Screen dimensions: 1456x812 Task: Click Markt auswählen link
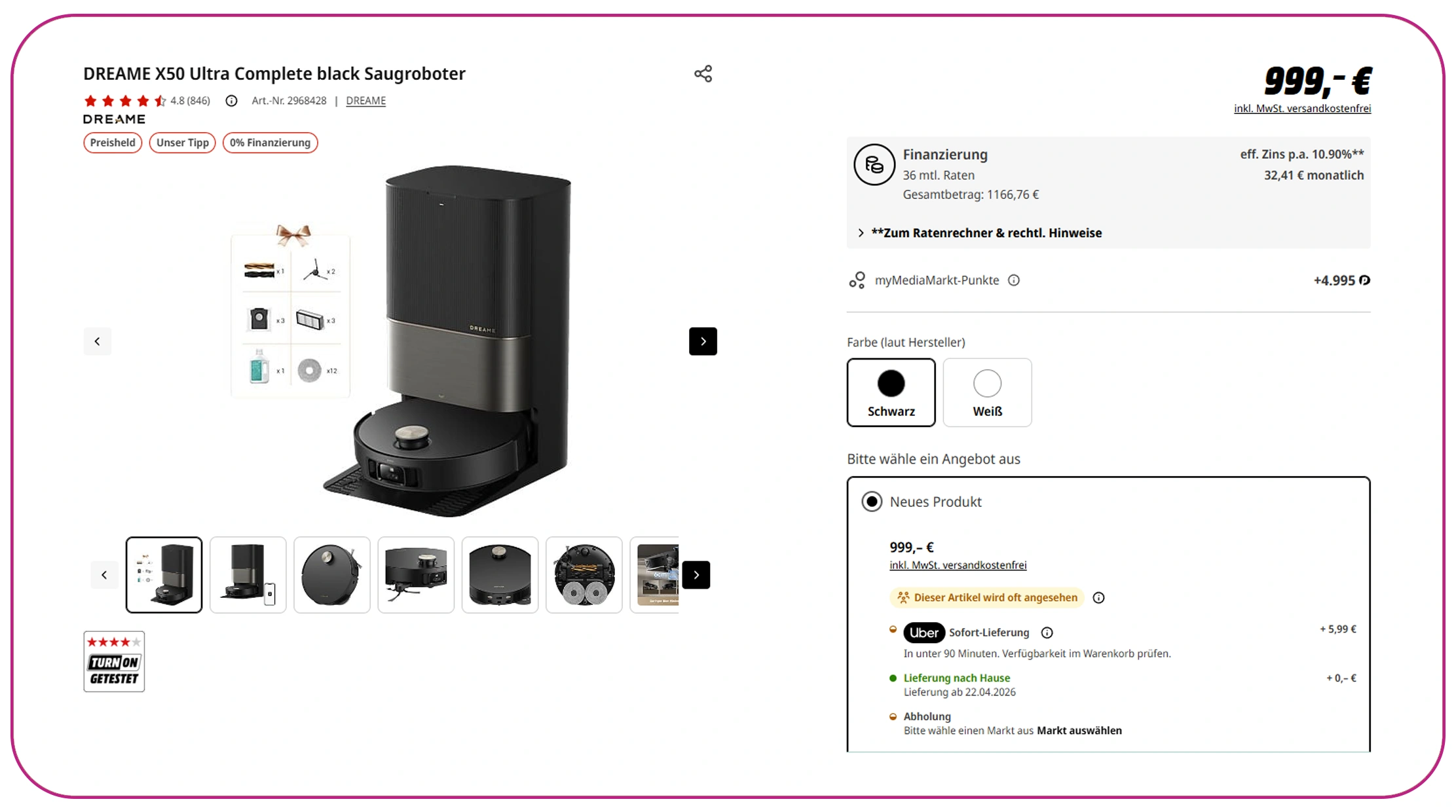[1079, 730]
